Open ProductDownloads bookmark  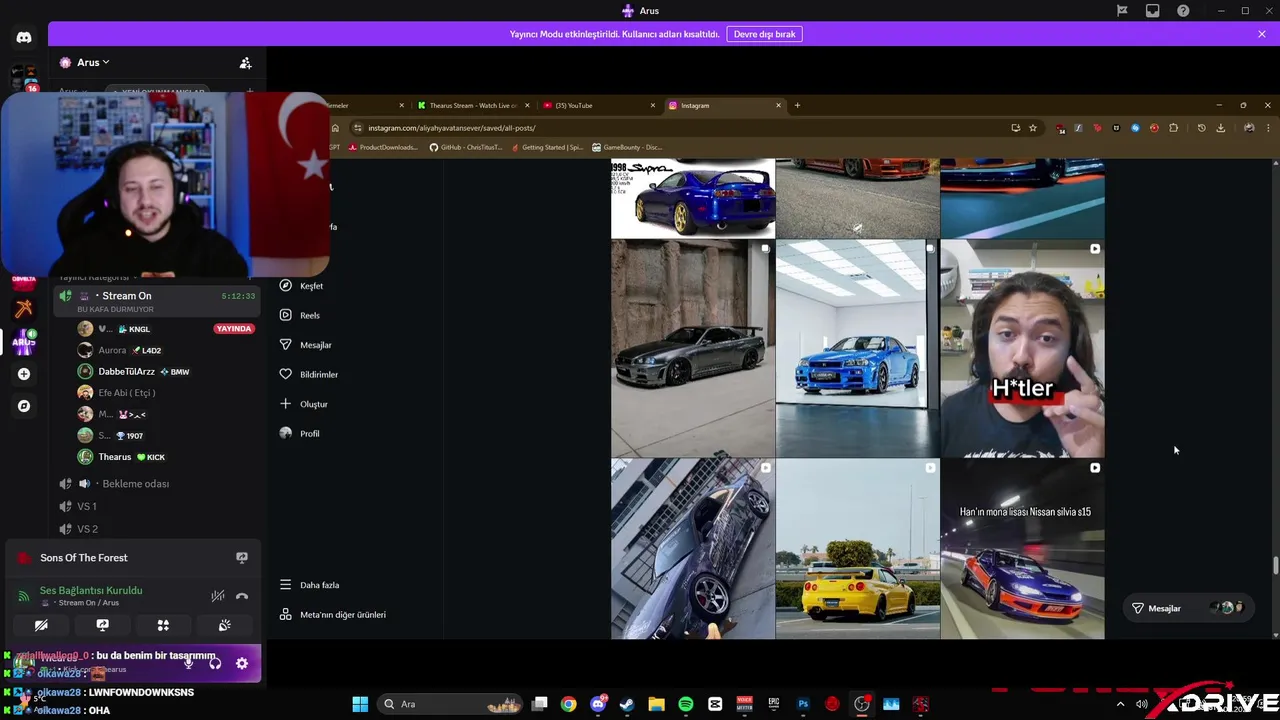(383, 147)
